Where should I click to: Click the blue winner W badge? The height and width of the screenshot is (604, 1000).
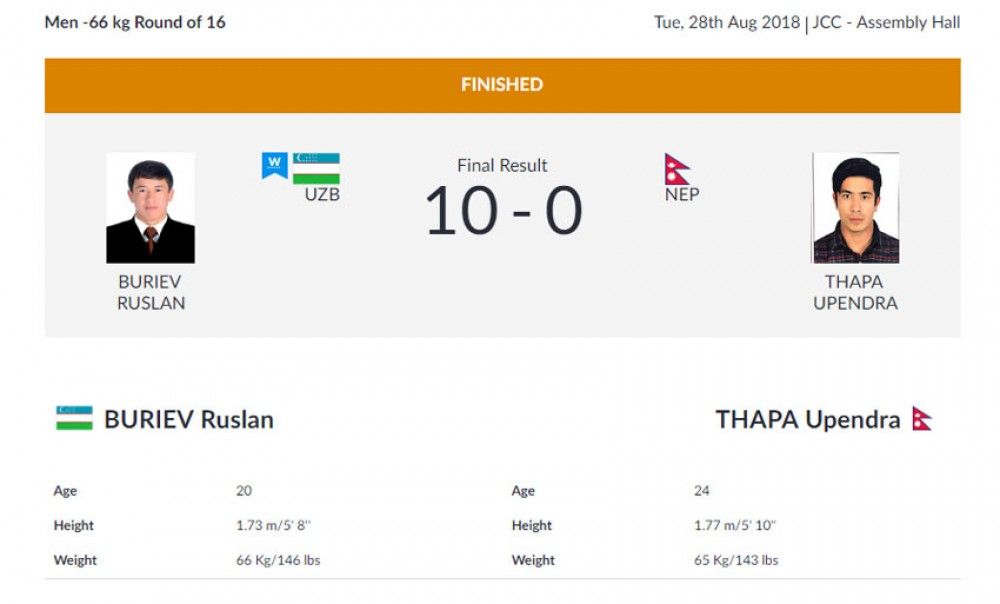[x=274, y=165]
